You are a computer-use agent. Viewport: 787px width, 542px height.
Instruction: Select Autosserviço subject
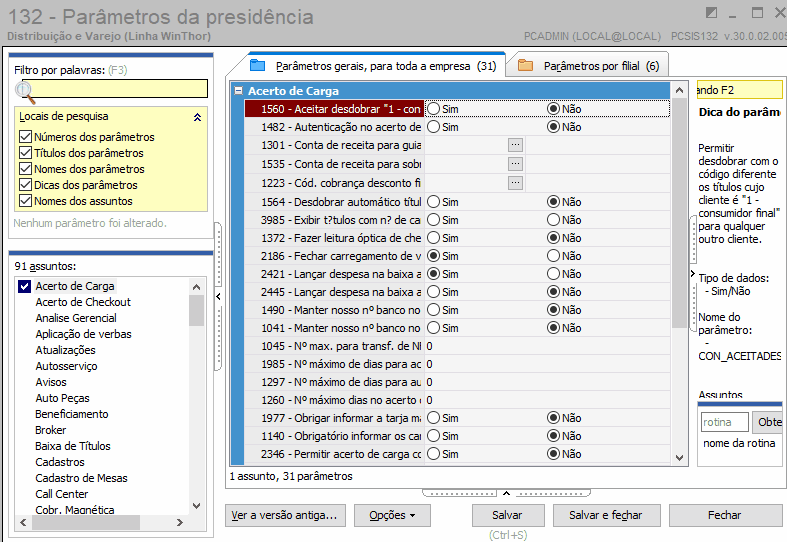click(66, 366)
